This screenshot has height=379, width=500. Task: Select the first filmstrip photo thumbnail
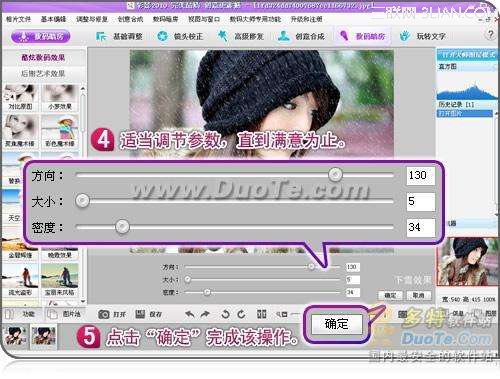(15, 336)
